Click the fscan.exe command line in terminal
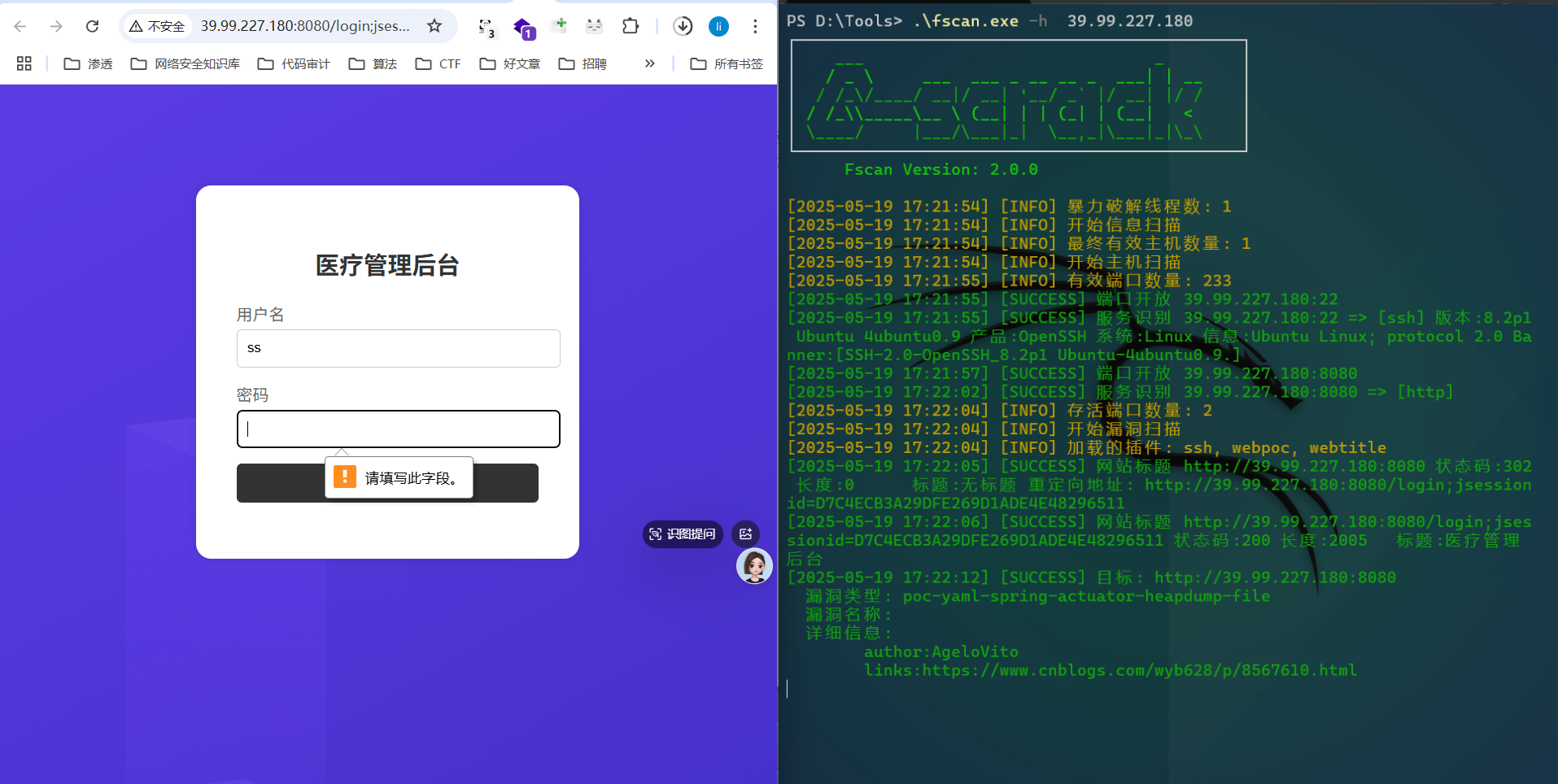The height and width of the screenshot is (784, 1558). [x=990, y=20]
